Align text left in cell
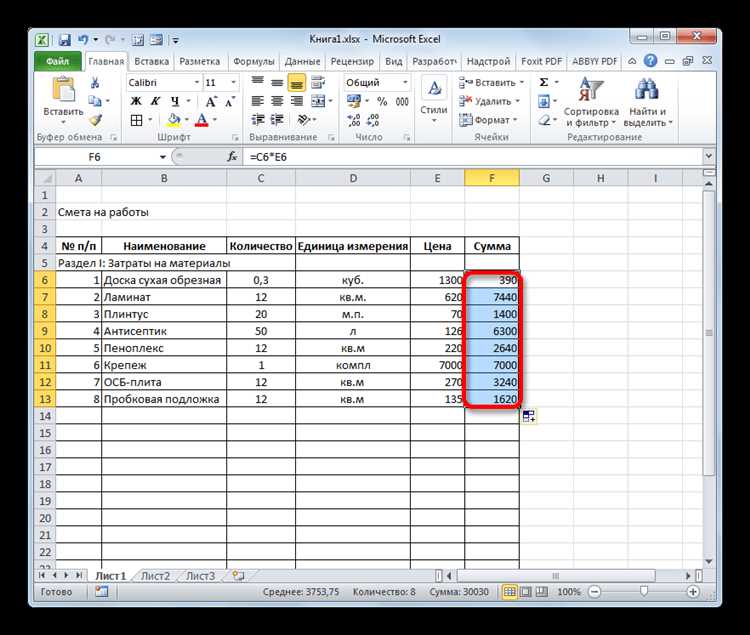This screenshot has height=635, width=750. click(257, 101)
